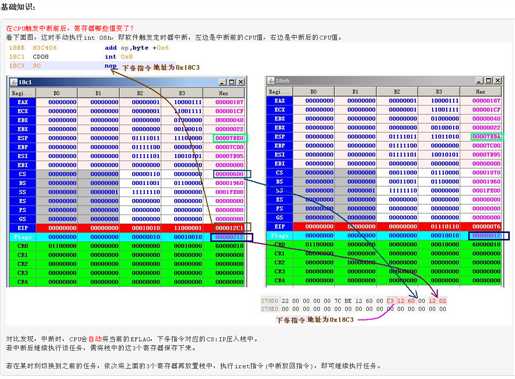Click EIP hex value 00000076 in gray-titled window
The width and height of the screenshot is (515, 379).
486,227
